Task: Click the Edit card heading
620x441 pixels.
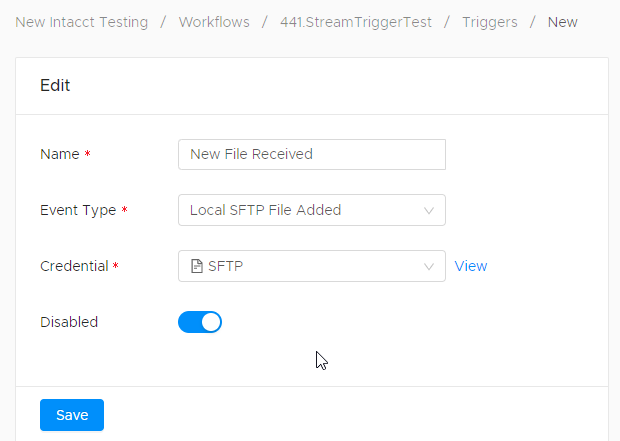Action: pos(55,85)
